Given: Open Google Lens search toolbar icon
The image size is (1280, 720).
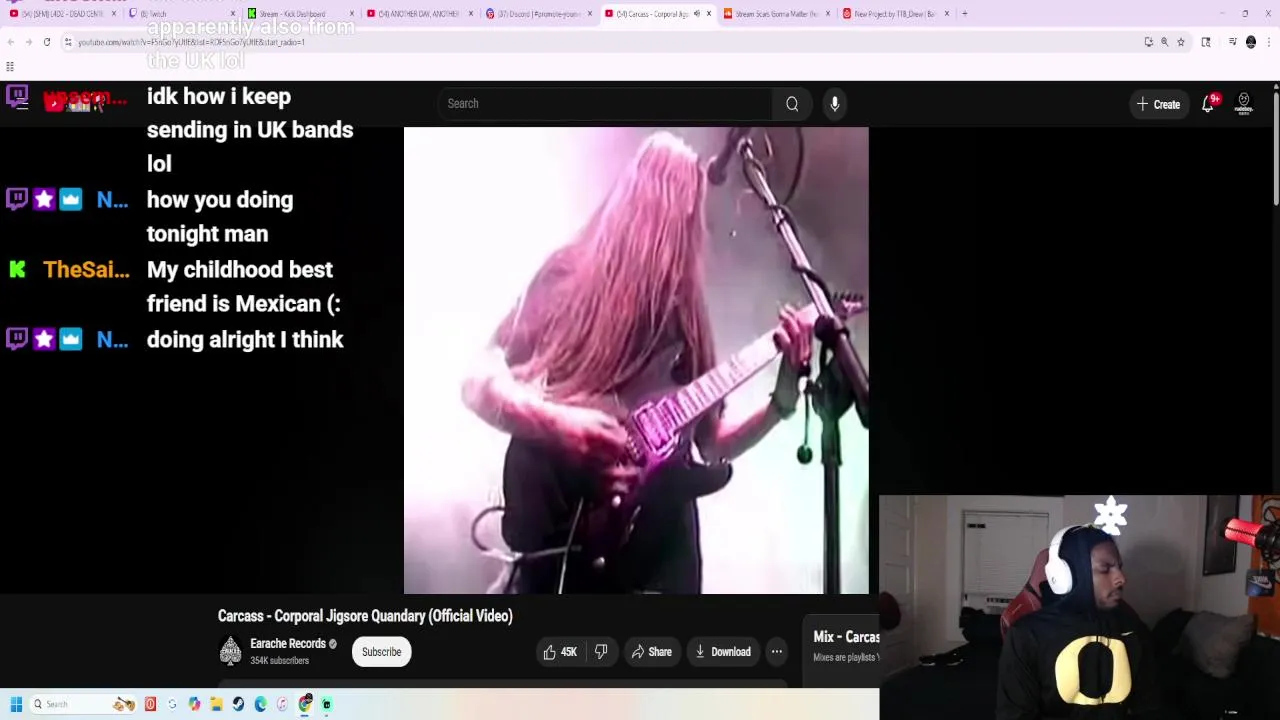Looking at the screenshot, I should [1206, 42].
